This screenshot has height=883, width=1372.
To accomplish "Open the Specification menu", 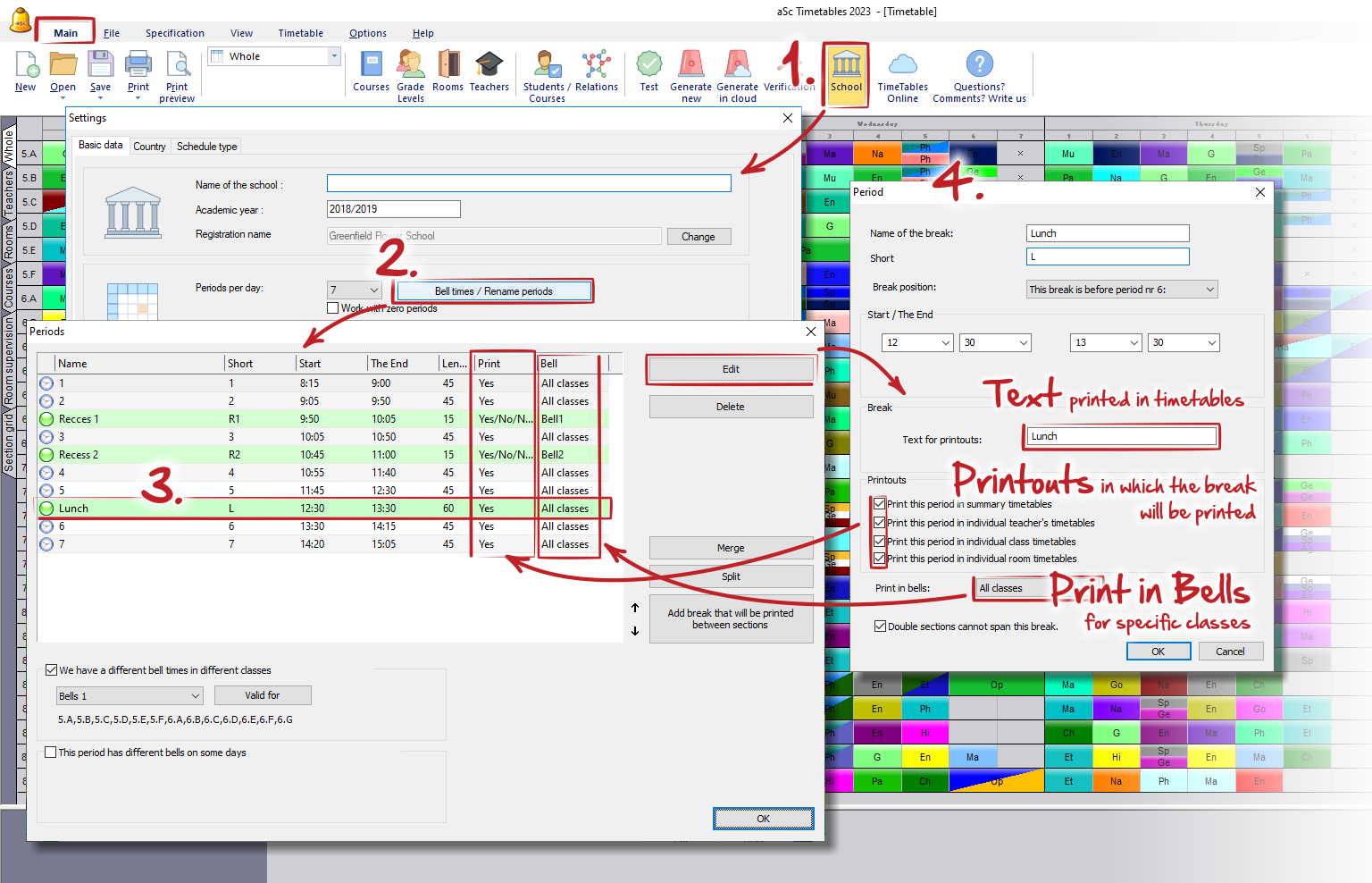I will coord(175,33).
